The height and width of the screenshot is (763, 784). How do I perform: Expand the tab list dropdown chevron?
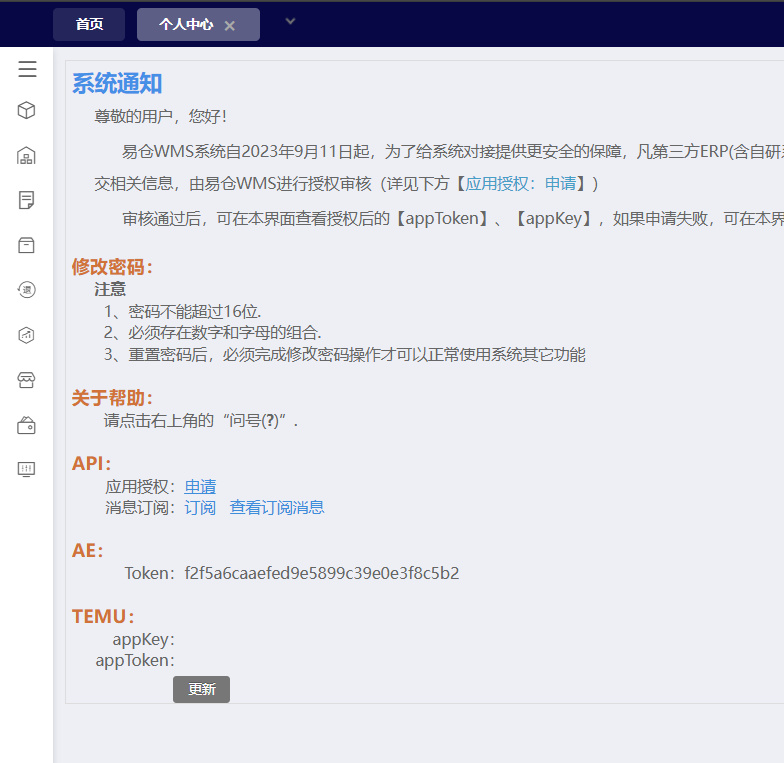coord(290,22)
